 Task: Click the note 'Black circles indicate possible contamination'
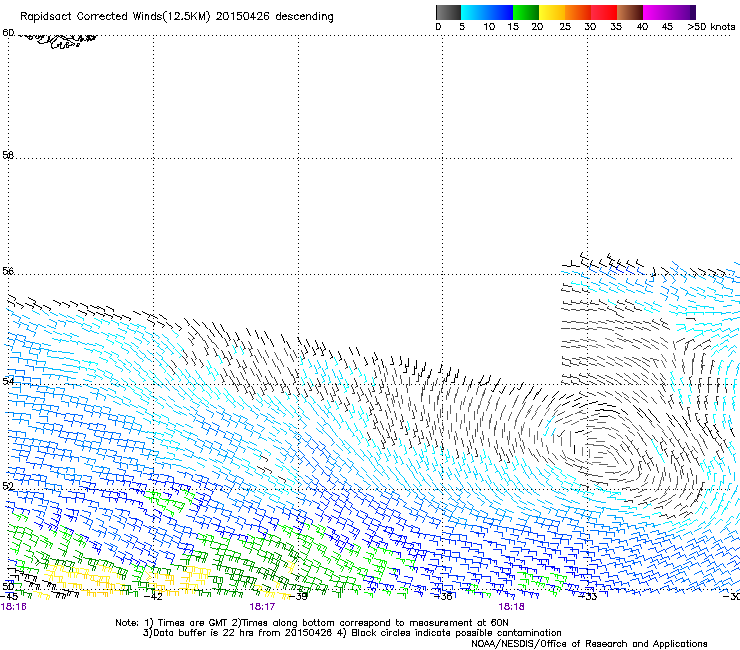click(x=456, y=633)
